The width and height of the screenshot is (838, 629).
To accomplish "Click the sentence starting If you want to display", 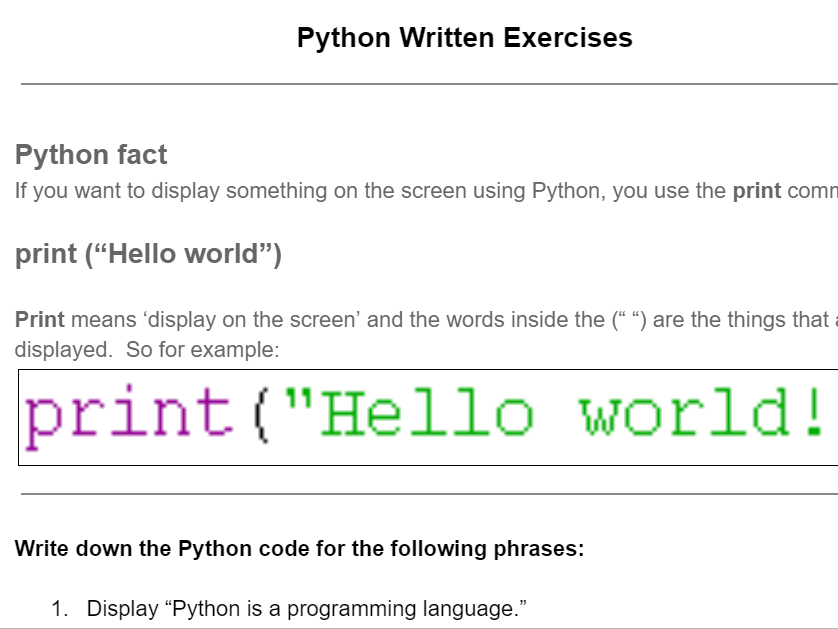I will coord(200,190).
